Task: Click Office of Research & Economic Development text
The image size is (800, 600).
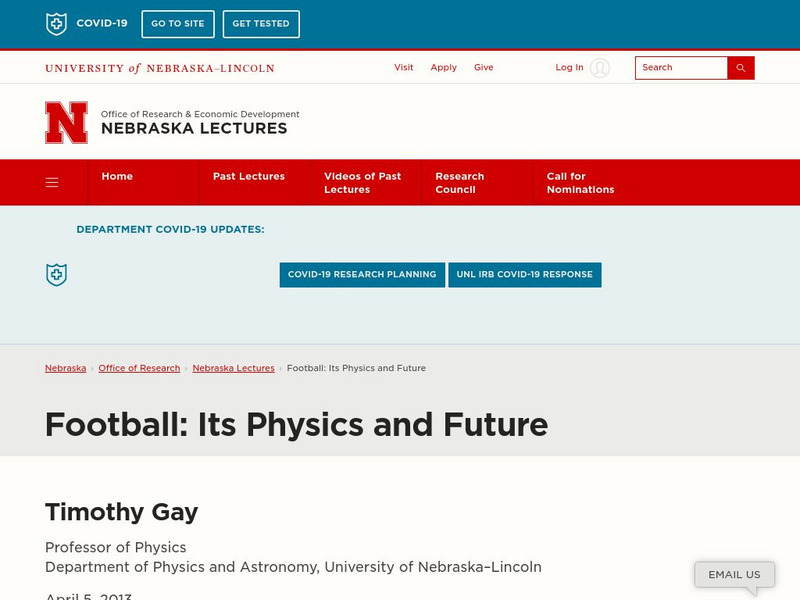Action: tap(200, 114)
